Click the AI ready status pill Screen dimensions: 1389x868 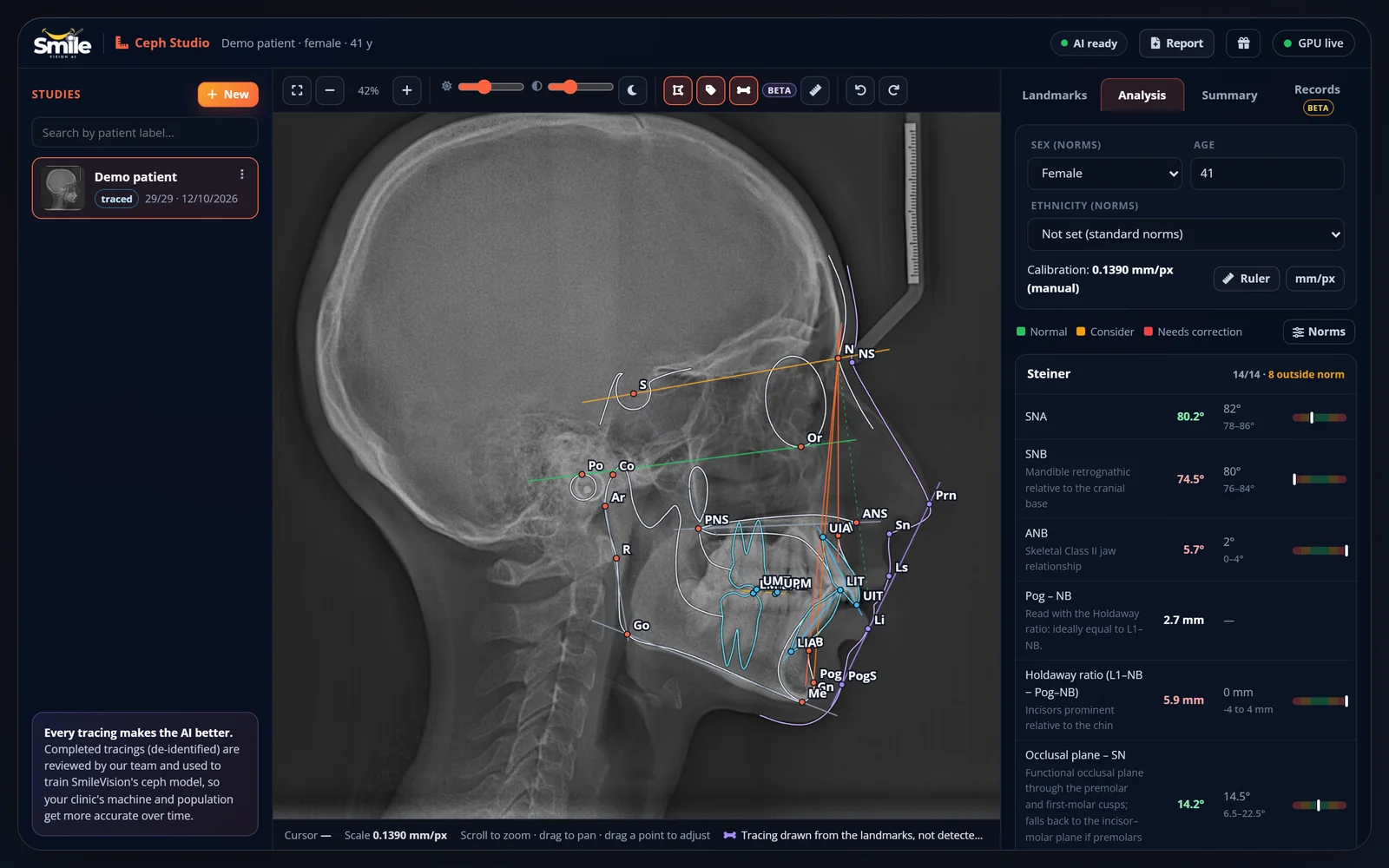1089,43
